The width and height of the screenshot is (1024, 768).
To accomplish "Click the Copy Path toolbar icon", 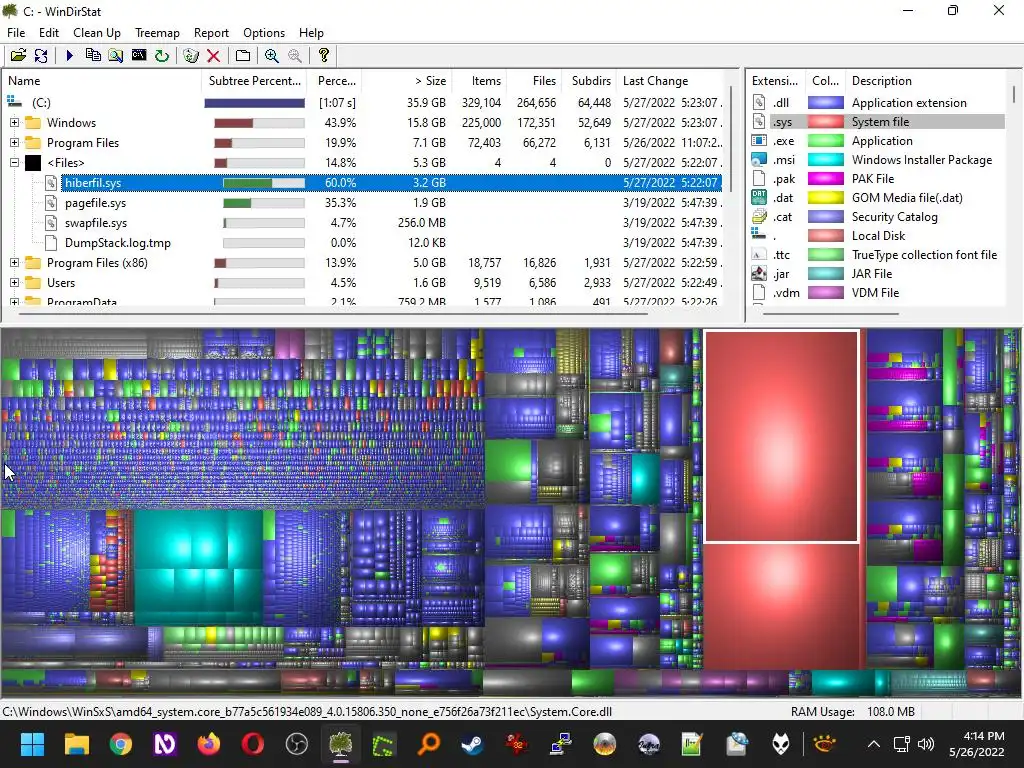I will 93,56.
